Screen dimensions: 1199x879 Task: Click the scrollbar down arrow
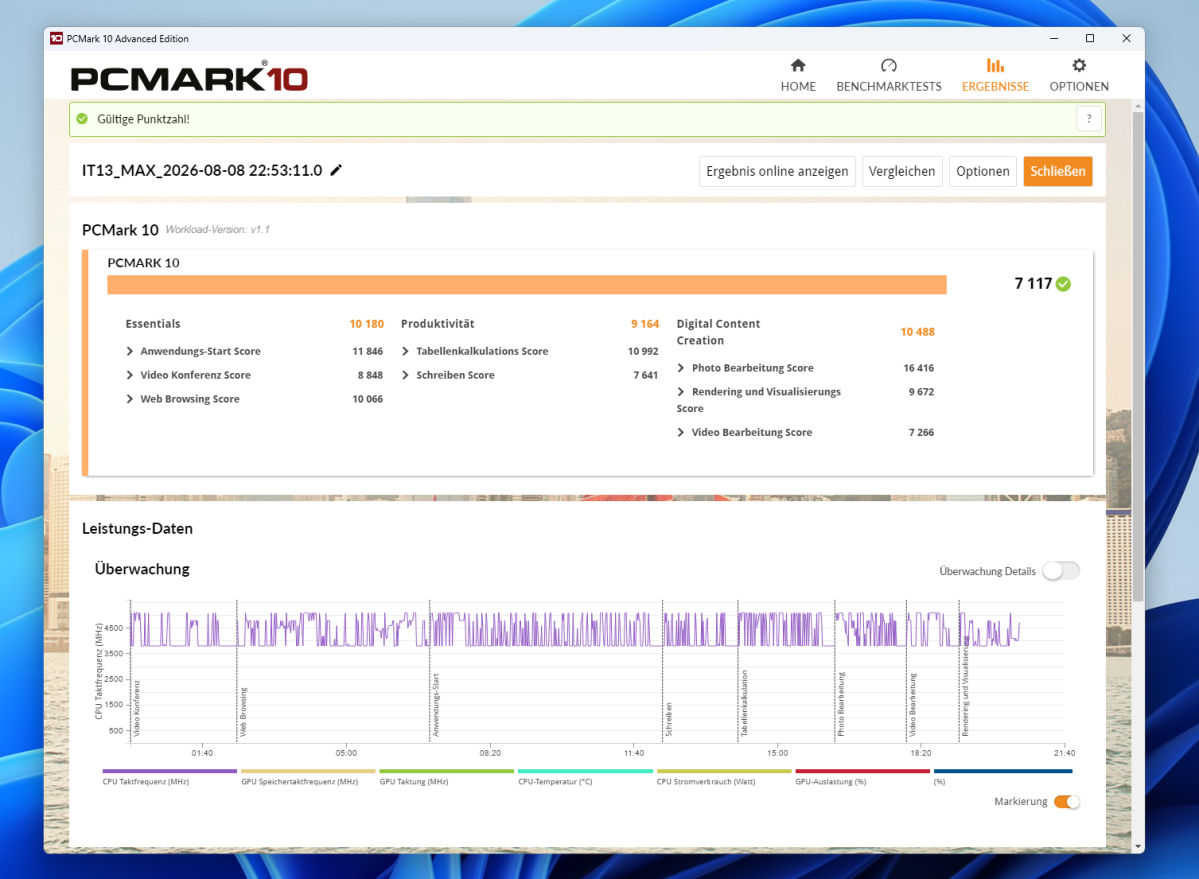1138,847
